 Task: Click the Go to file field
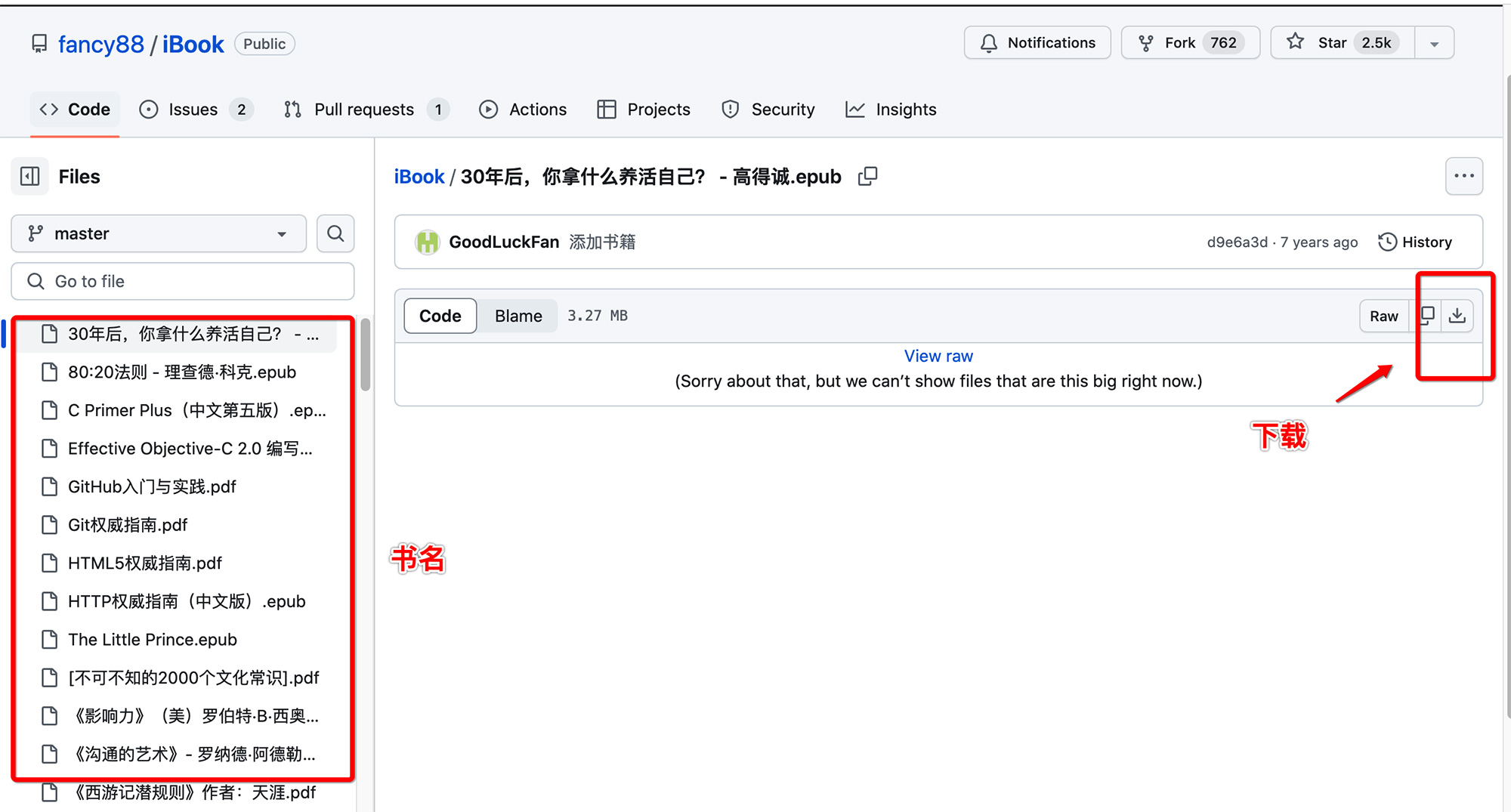tap(183, 281)
